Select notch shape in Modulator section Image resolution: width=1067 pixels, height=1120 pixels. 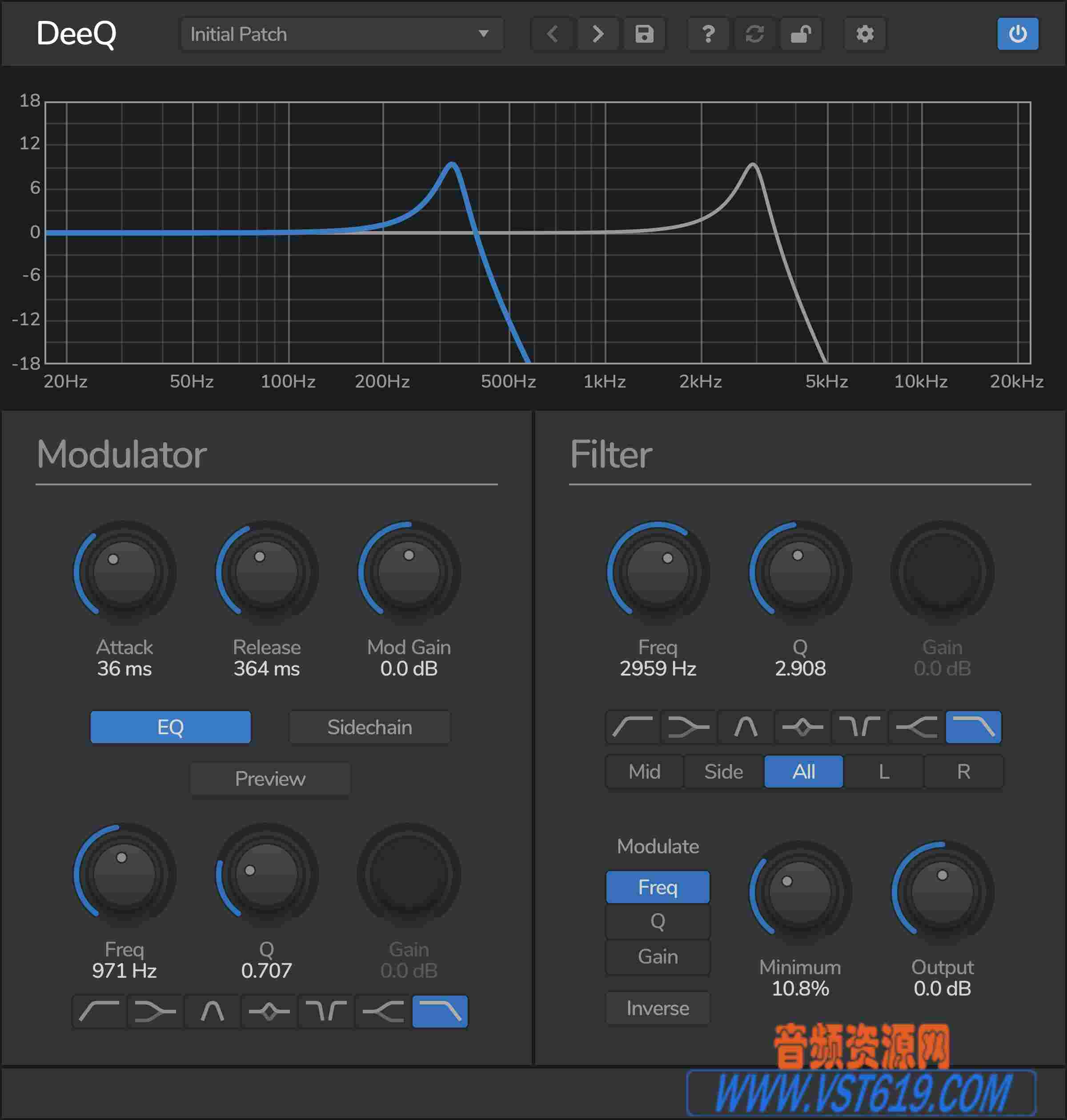point(326,1012)
